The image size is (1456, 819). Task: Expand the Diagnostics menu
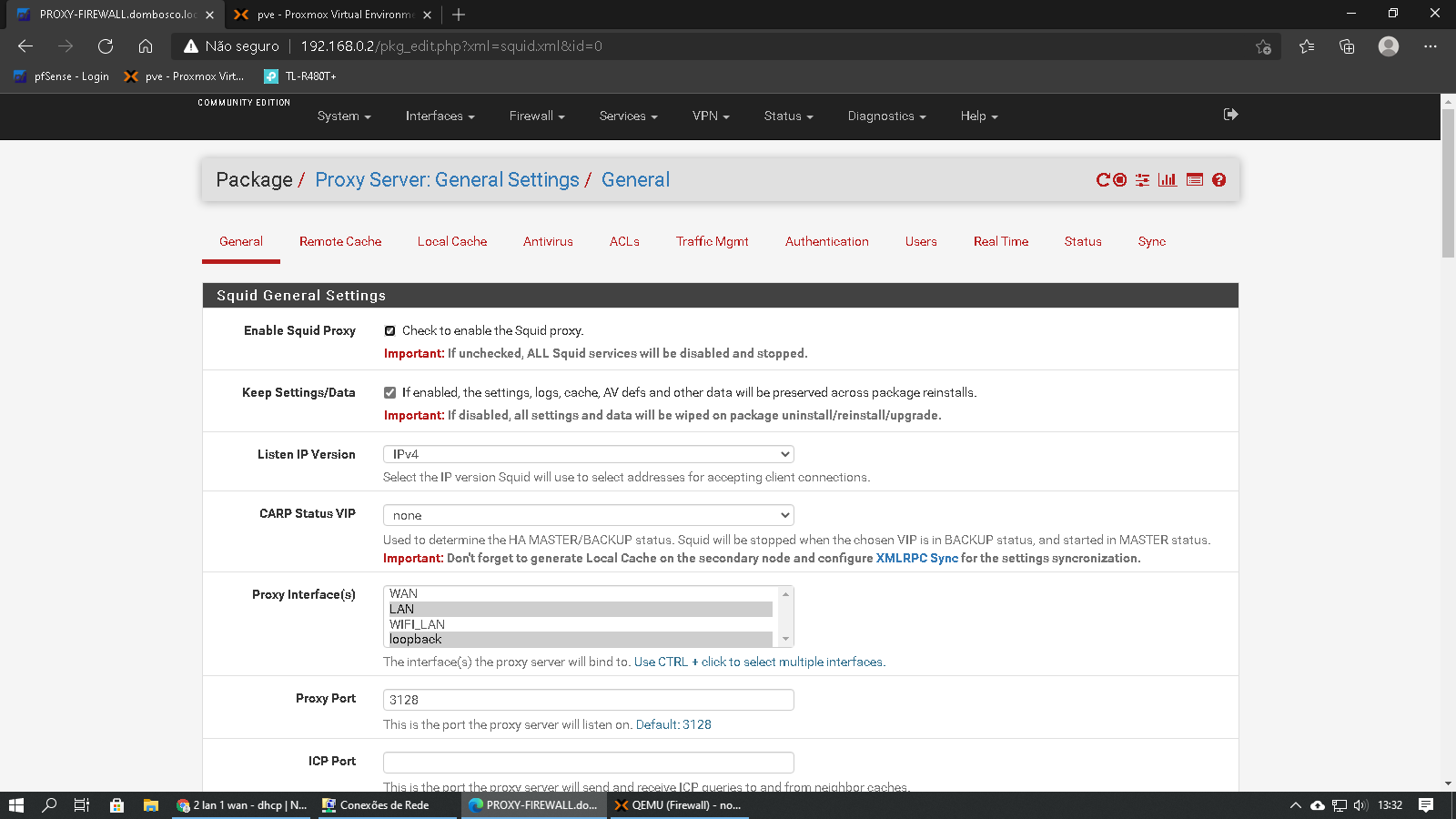coord(886,116)
